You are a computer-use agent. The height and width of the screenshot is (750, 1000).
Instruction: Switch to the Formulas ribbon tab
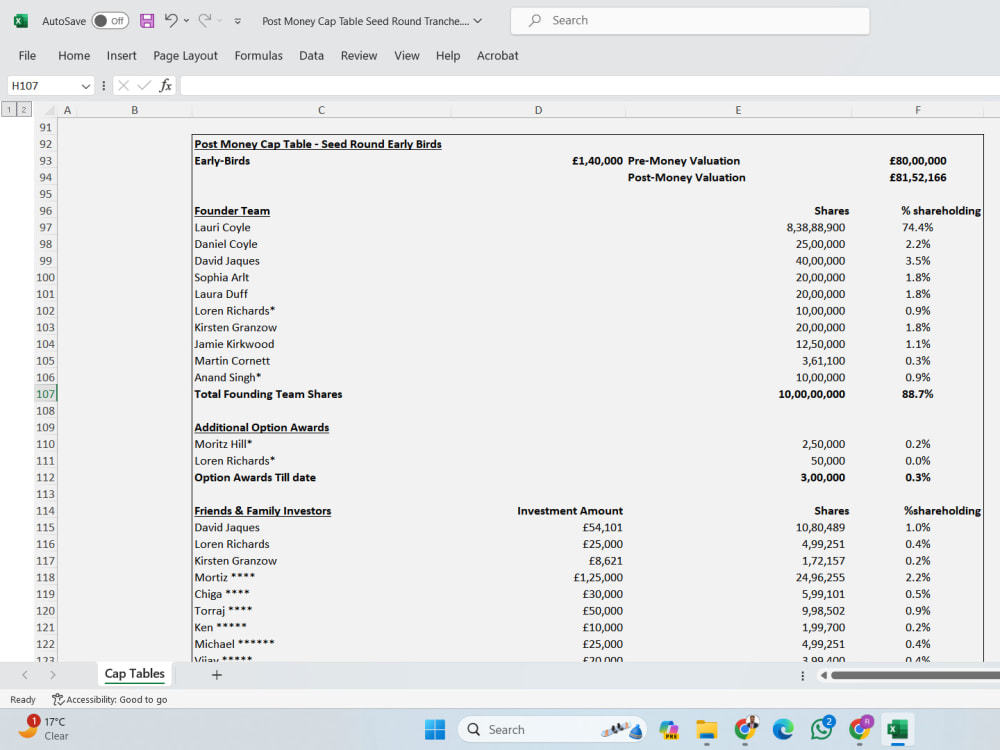258,56
